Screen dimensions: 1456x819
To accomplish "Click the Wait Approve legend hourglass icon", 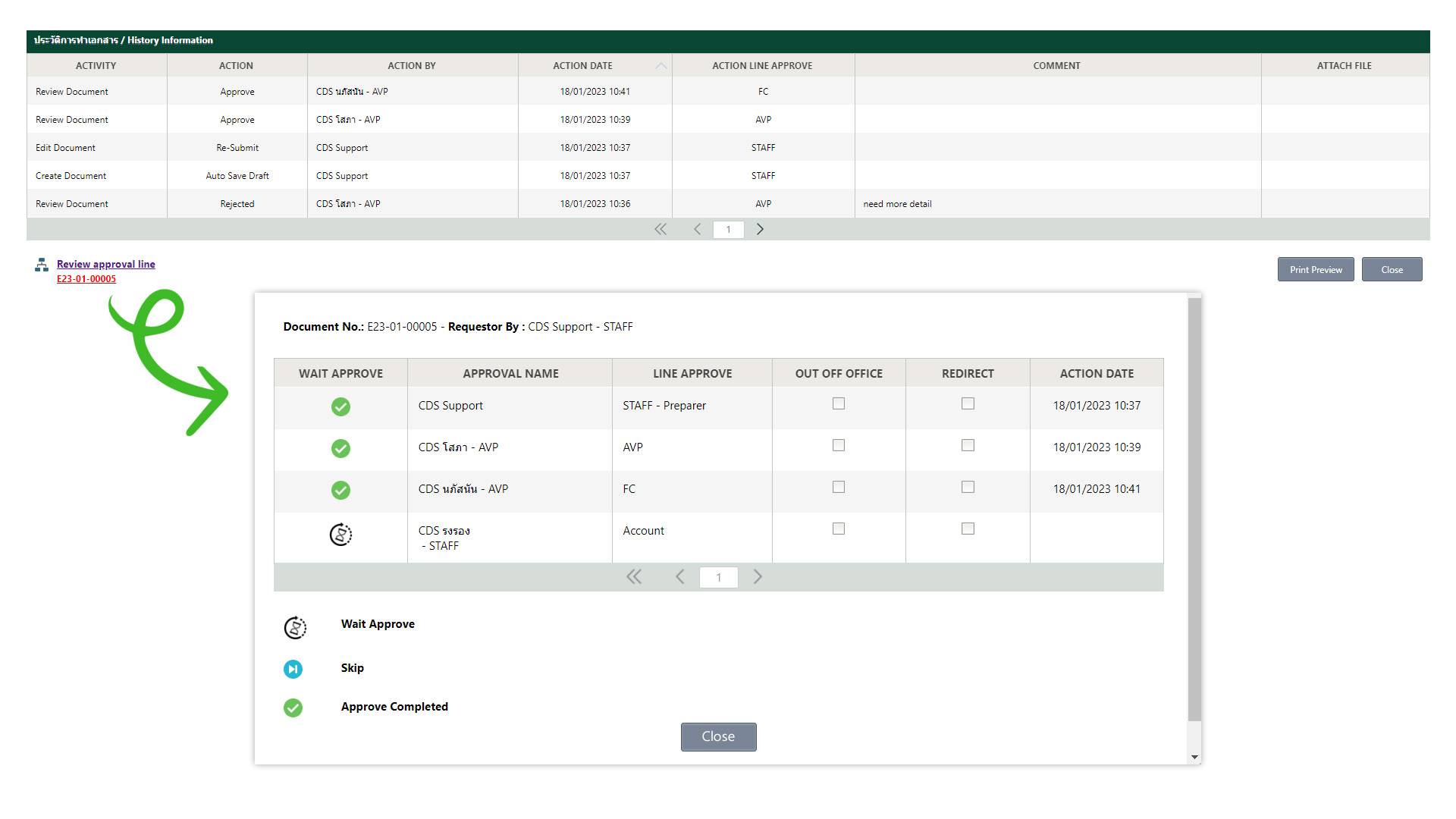I will [295, 627].
